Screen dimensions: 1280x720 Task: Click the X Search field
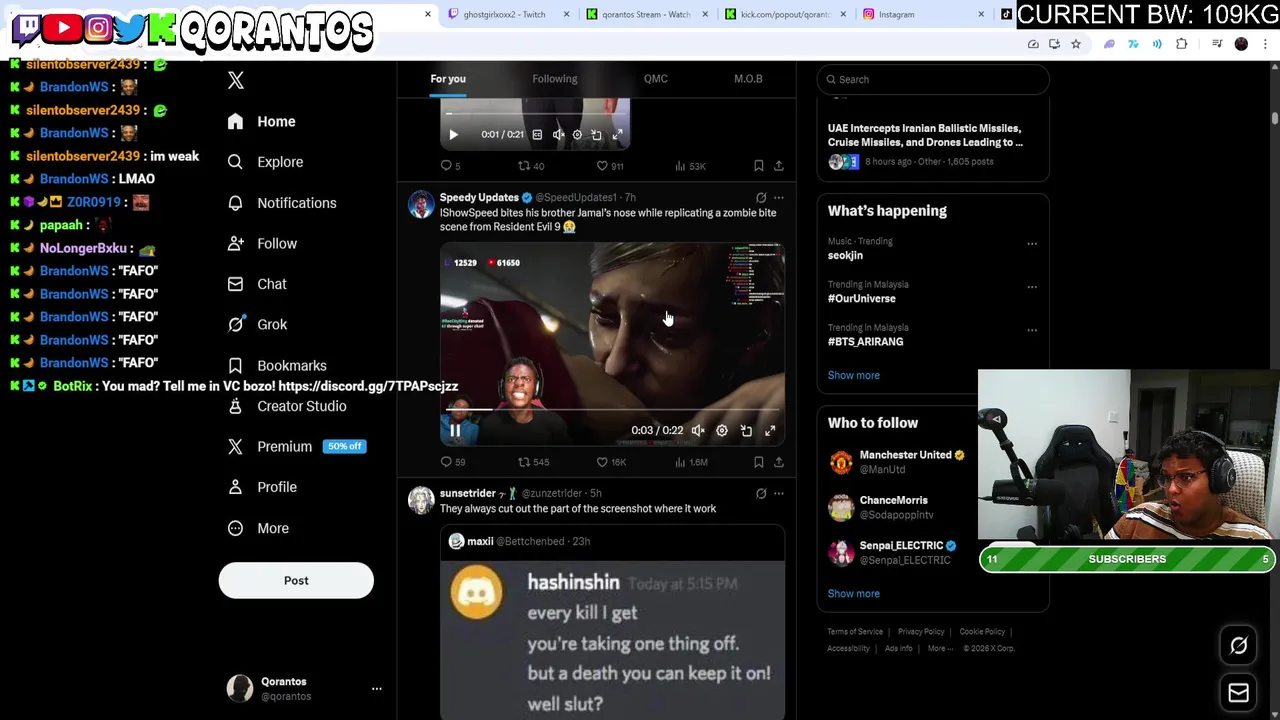[933, 79]
